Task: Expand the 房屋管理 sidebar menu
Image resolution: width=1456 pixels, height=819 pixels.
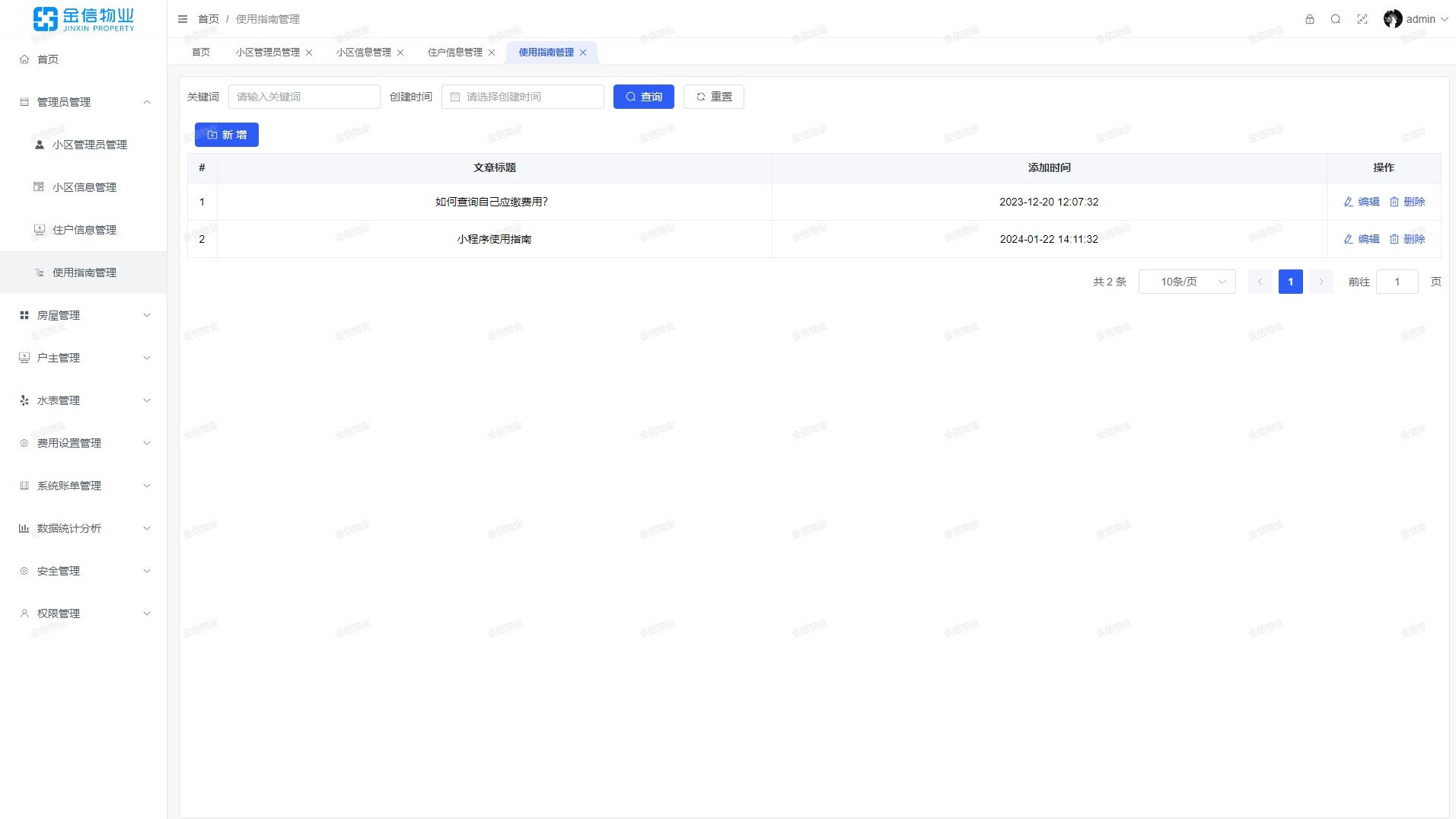Action: tap(84, 315)
